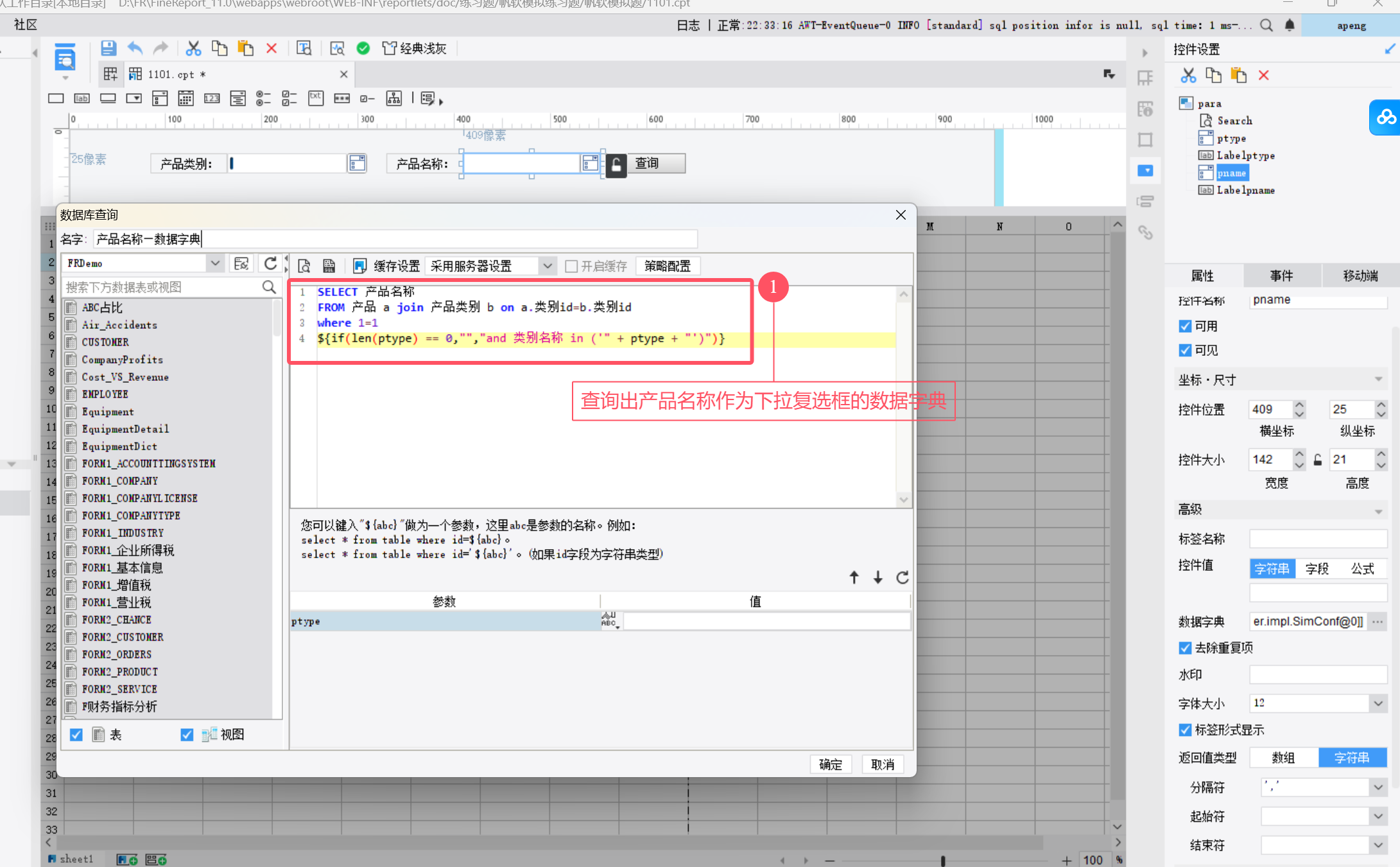Click the red delete X in the widget settings panel

coord(1263,76)
